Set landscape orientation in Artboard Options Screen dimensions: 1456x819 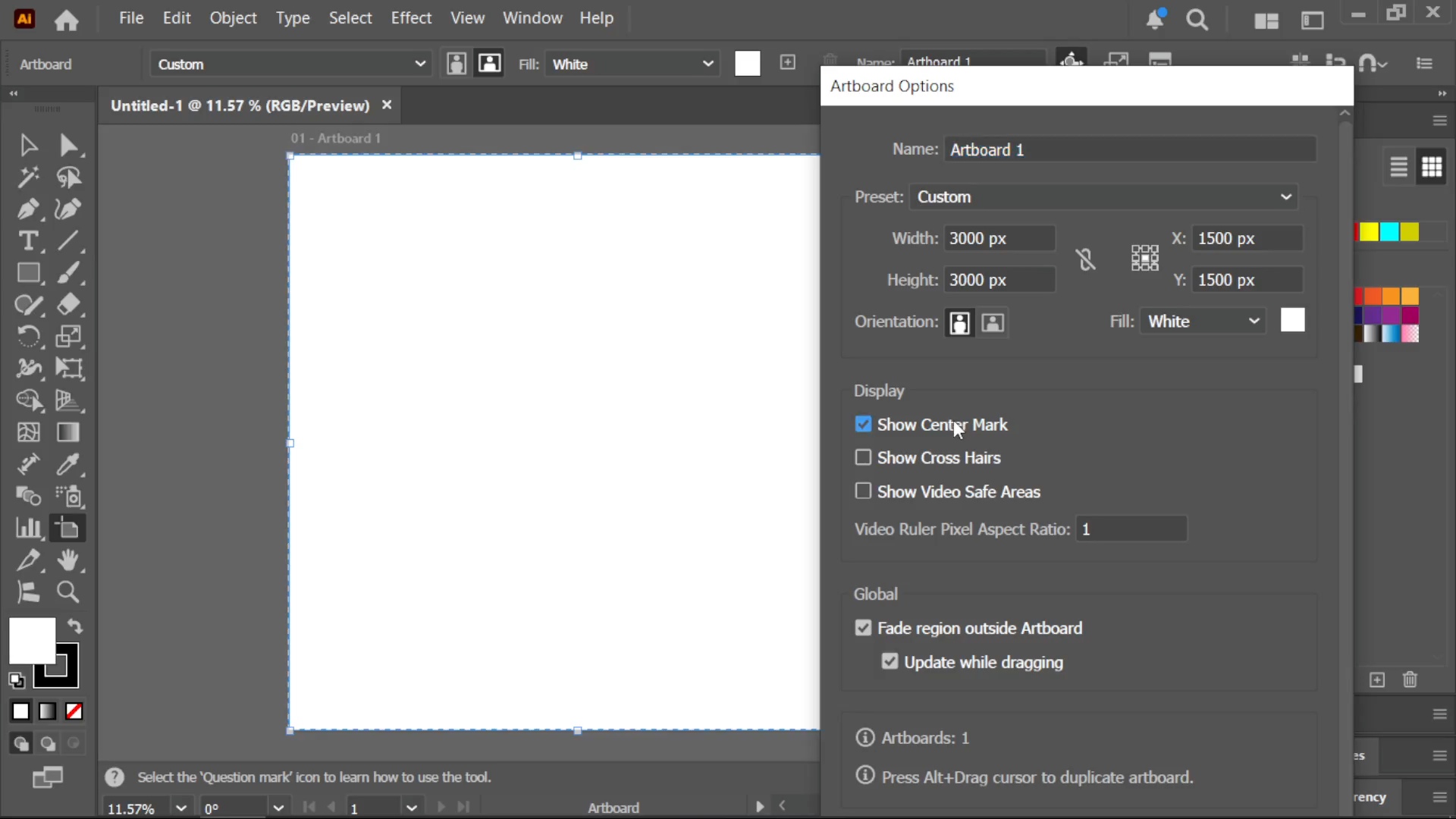993,323
